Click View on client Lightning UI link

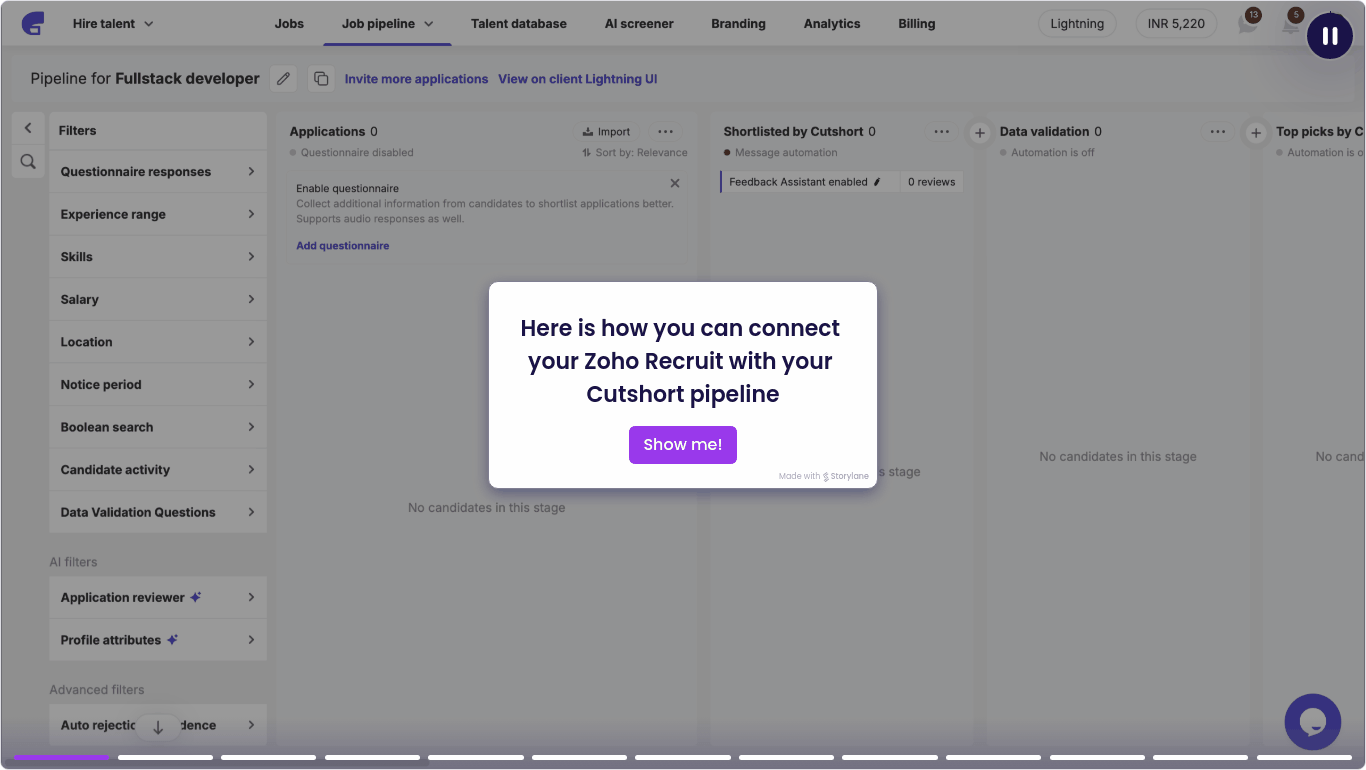click(578, 79)
